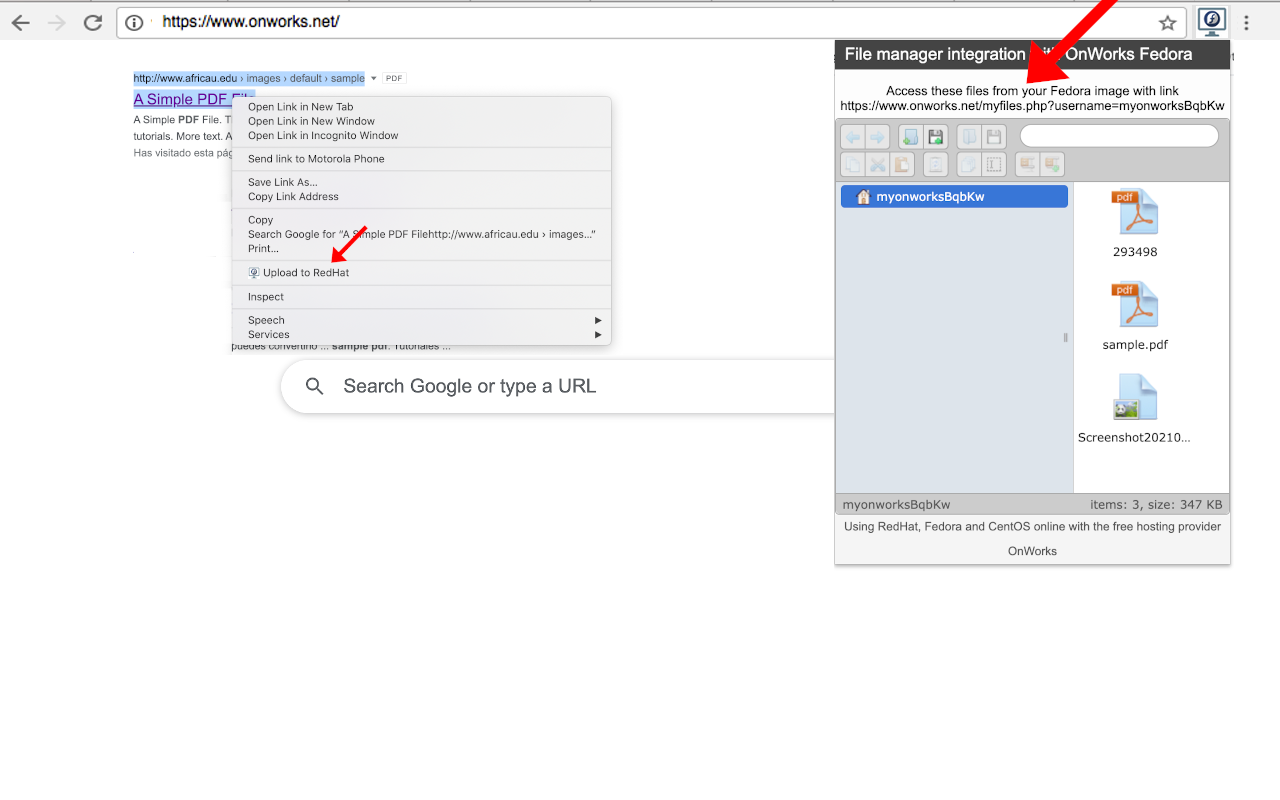Duplicate the selected file
1280x800 pixels.
[x=969, y=164]
